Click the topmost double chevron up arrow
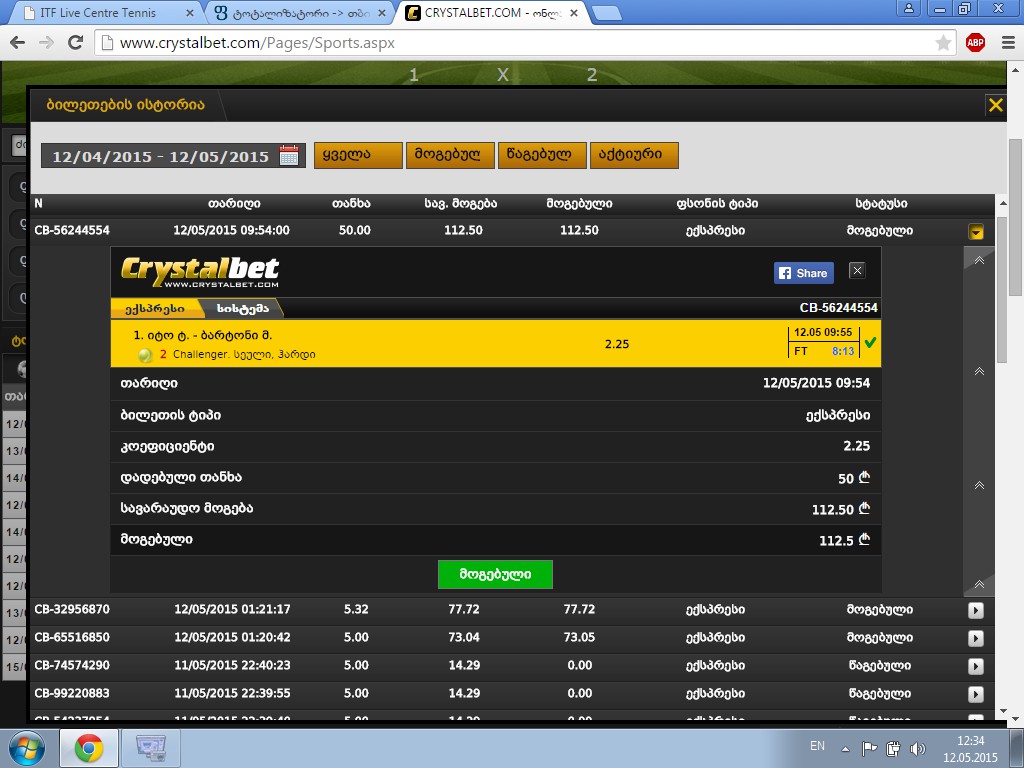This screenshot has width=1024, height=768. [979, 260]
